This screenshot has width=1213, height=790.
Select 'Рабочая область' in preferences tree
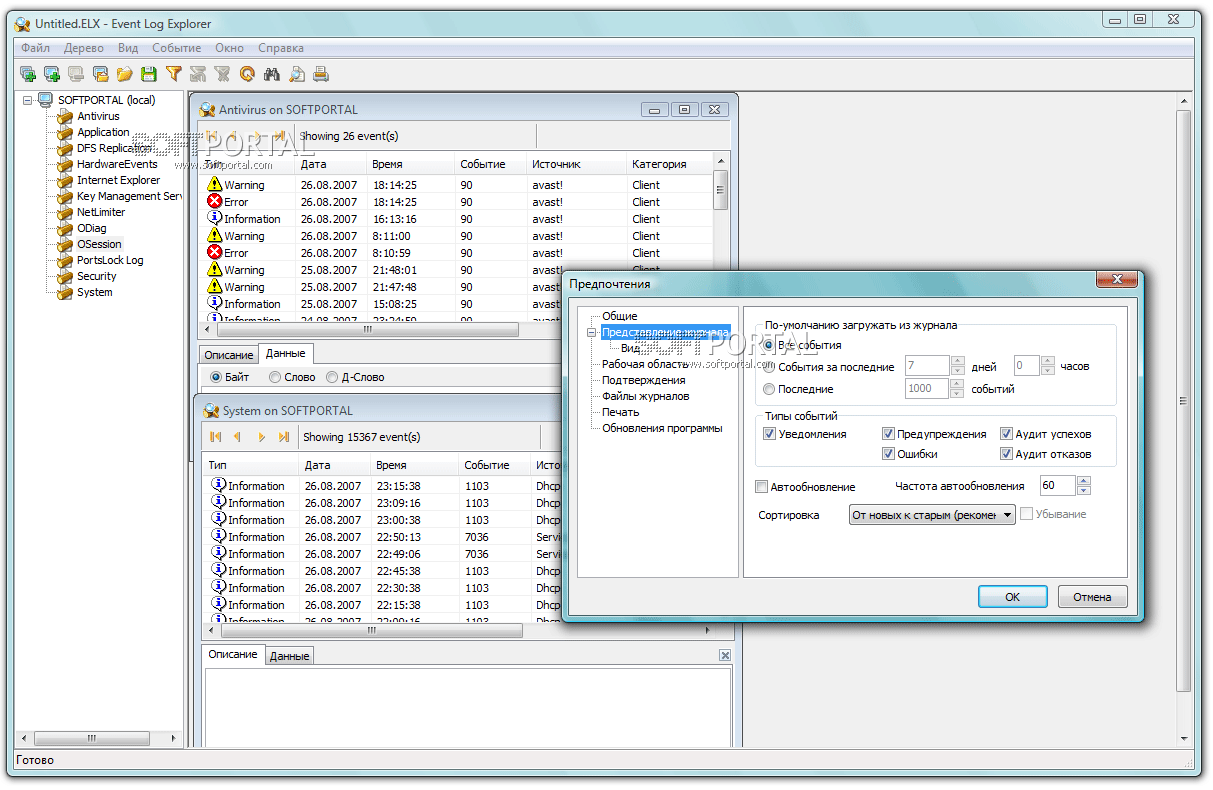645,364
